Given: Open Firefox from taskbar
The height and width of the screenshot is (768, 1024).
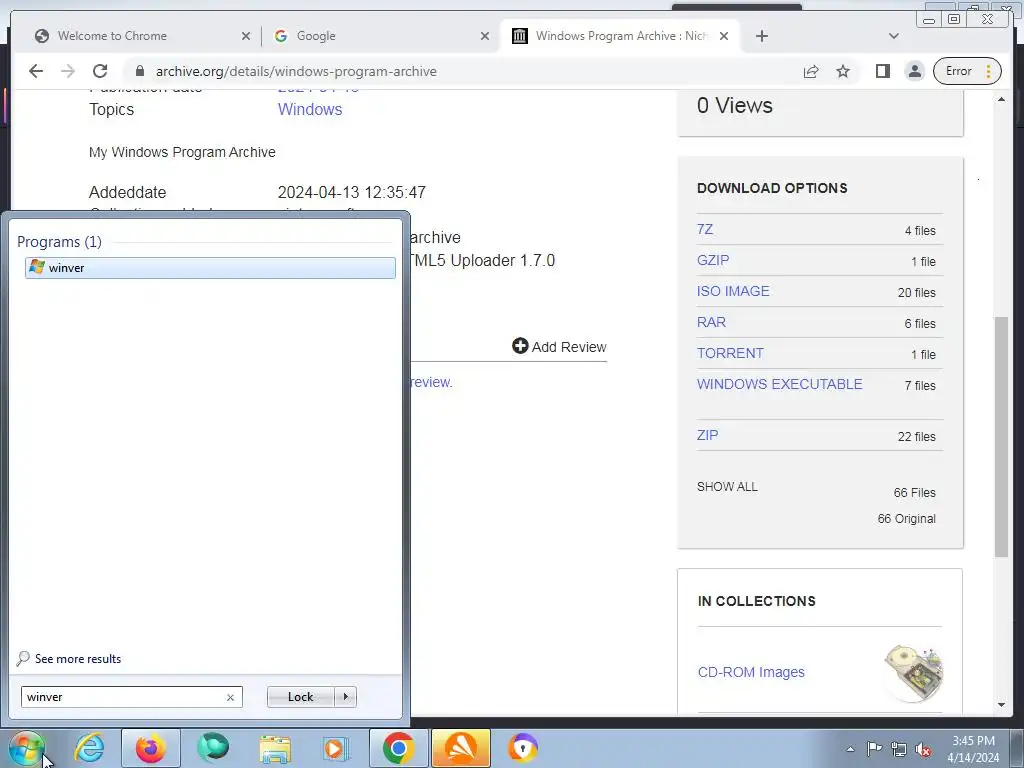Looking at the screenshot, I should tap(150, 748).
